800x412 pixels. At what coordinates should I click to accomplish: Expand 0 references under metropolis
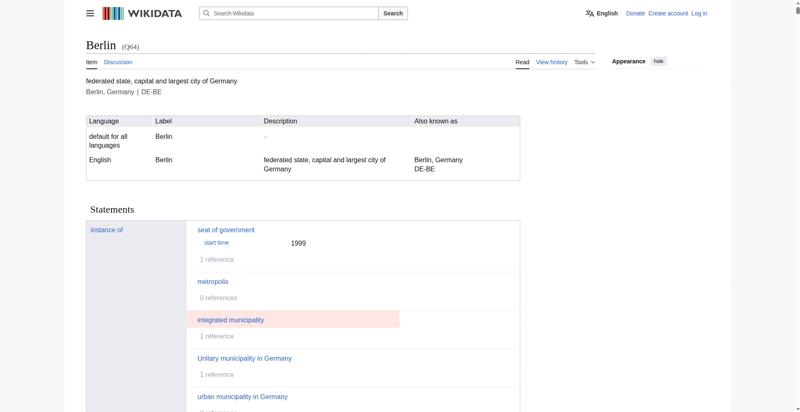(x=218, y=297)
